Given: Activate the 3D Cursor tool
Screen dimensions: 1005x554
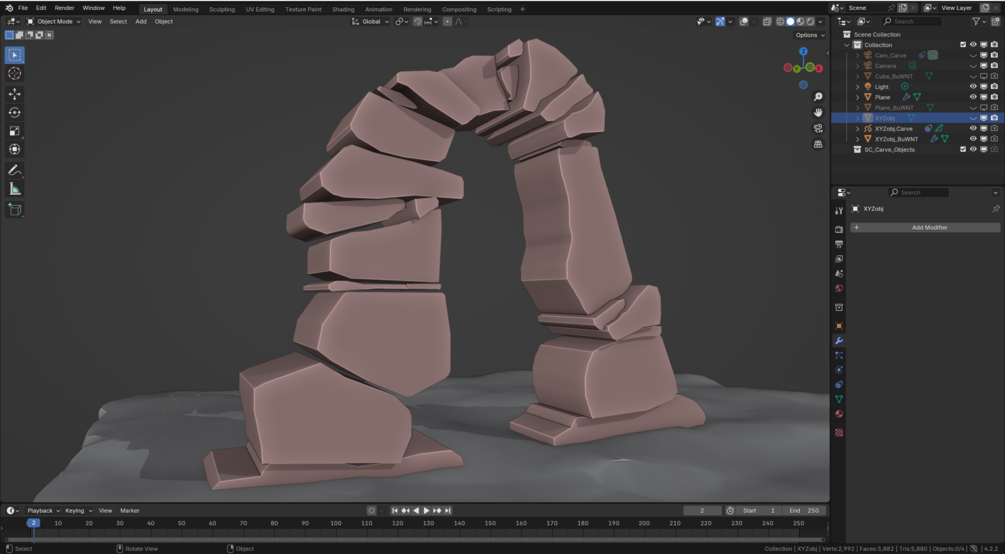Looking at the screenshot, I should (x=14, y=74).
